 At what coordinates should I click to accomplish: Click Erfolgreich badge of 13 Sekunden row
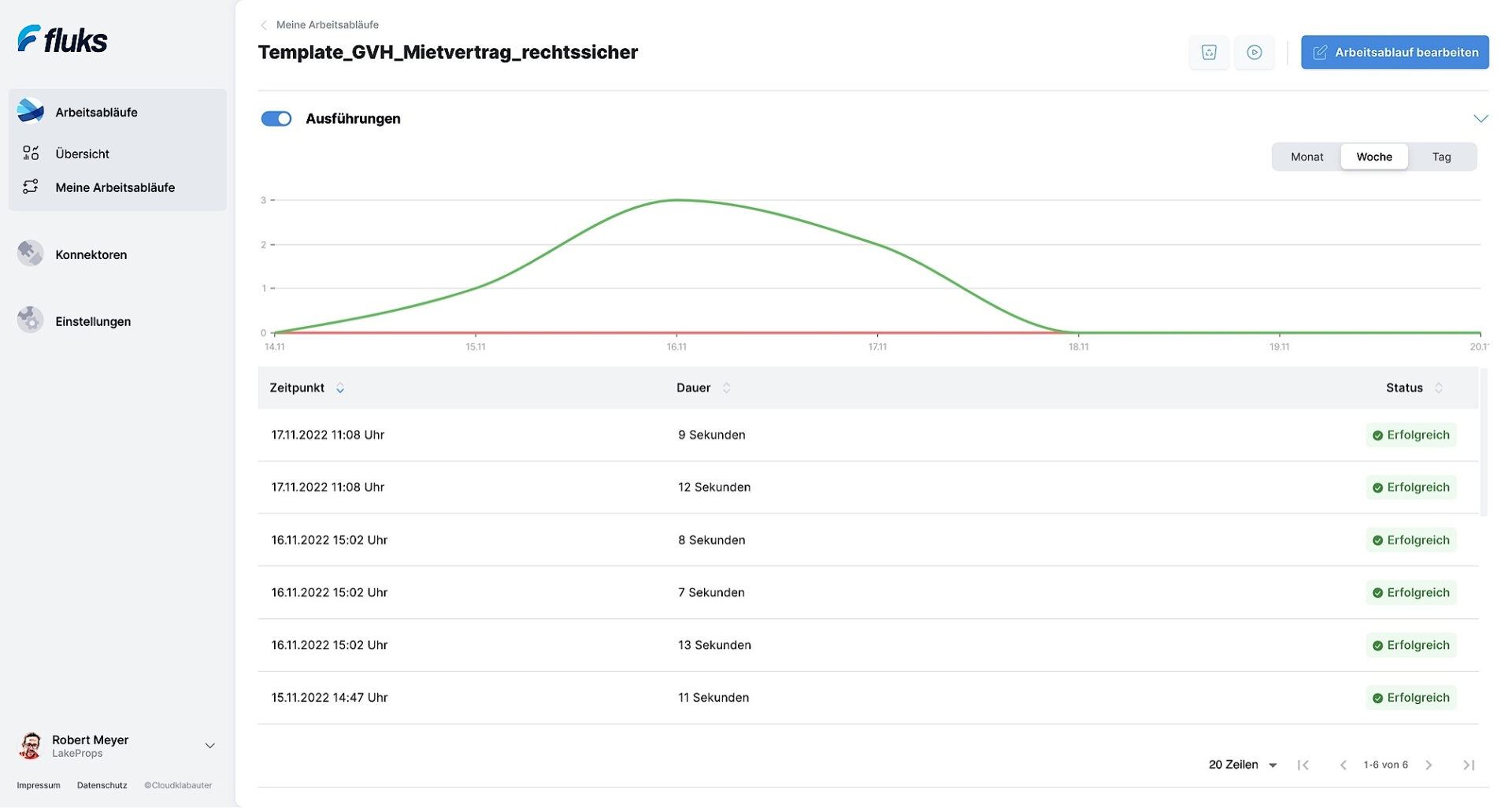click(1411, 645)
